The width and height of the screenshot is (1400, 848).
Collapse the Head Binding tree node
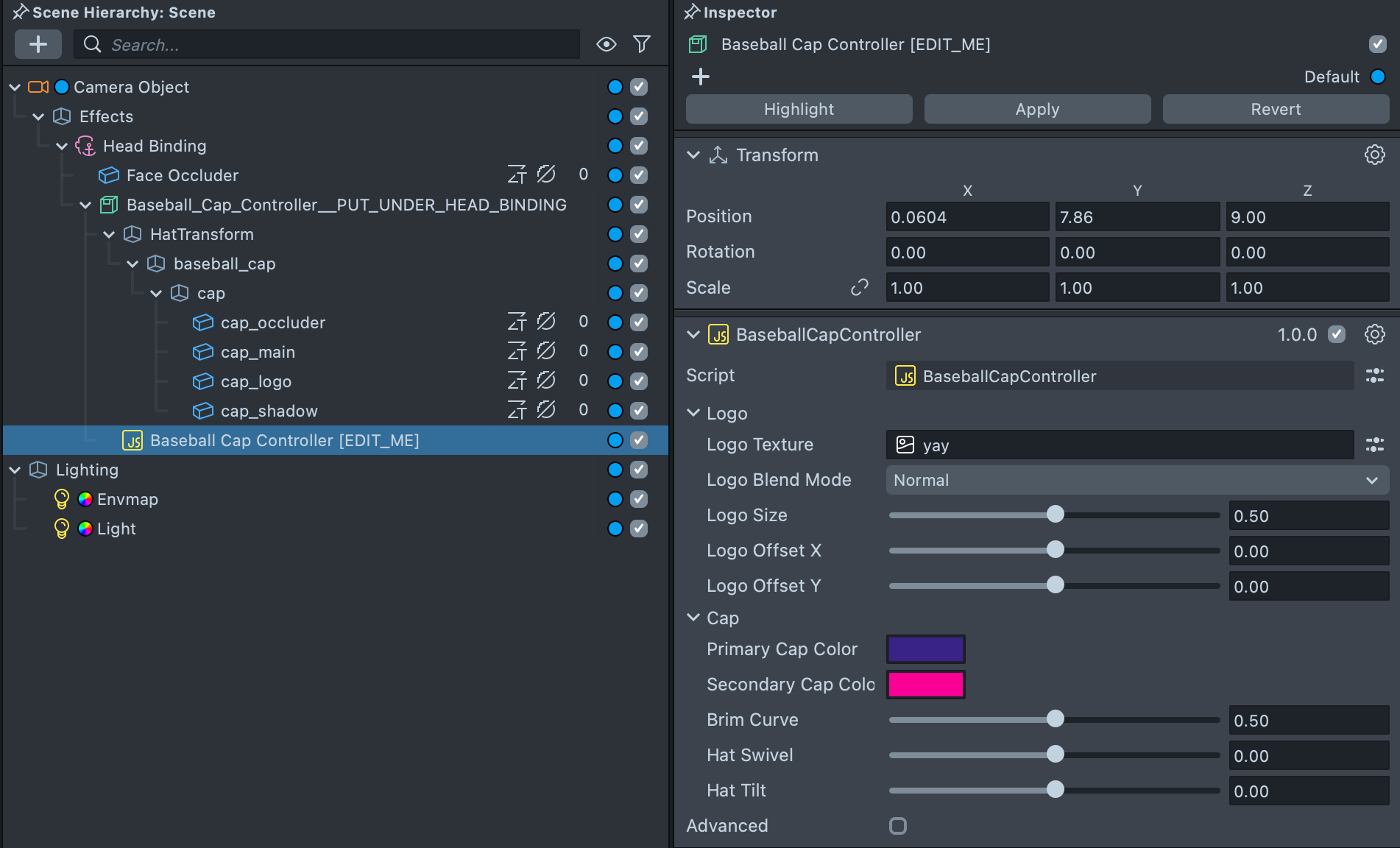[62, 146]
